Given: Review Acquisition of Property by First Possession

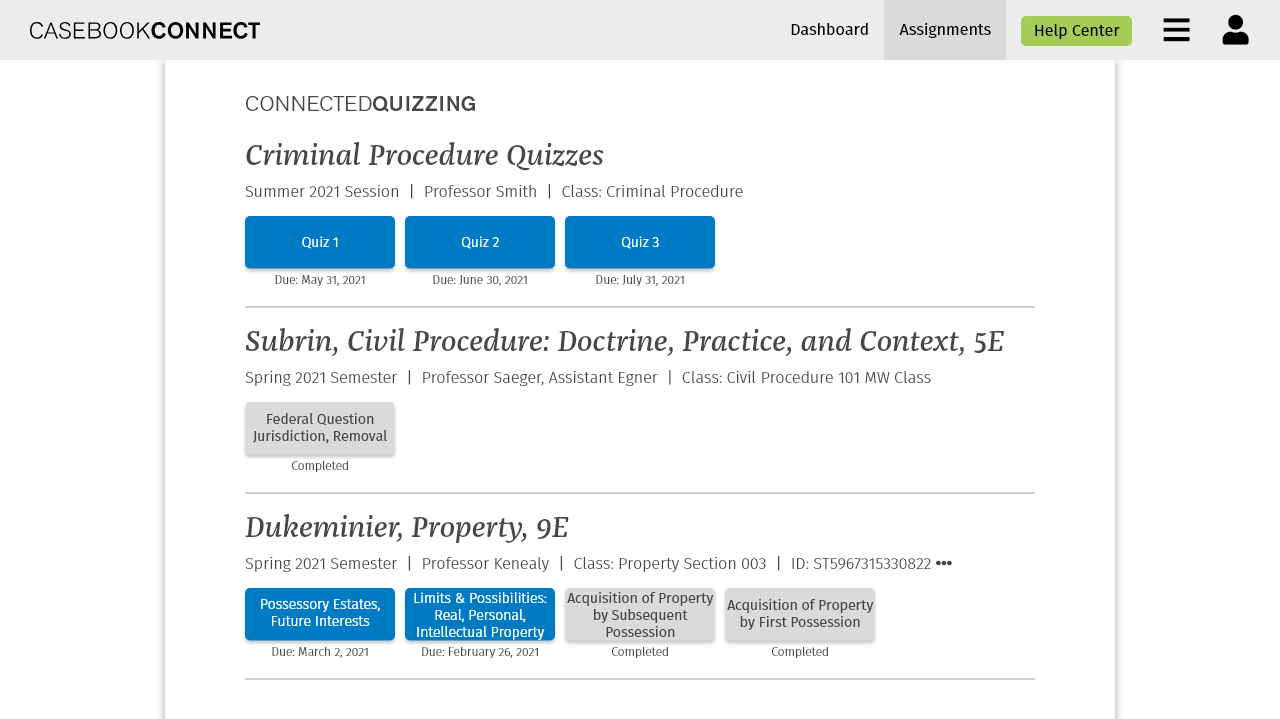Looking at the screenshot, I should click(800, 614).
